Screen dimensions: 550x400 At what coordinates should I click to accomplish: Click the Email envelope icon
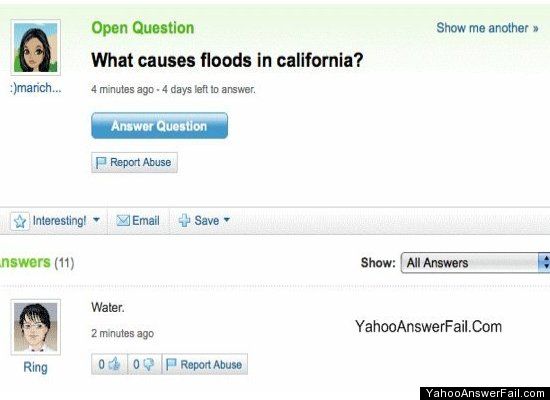coord(123,220)
